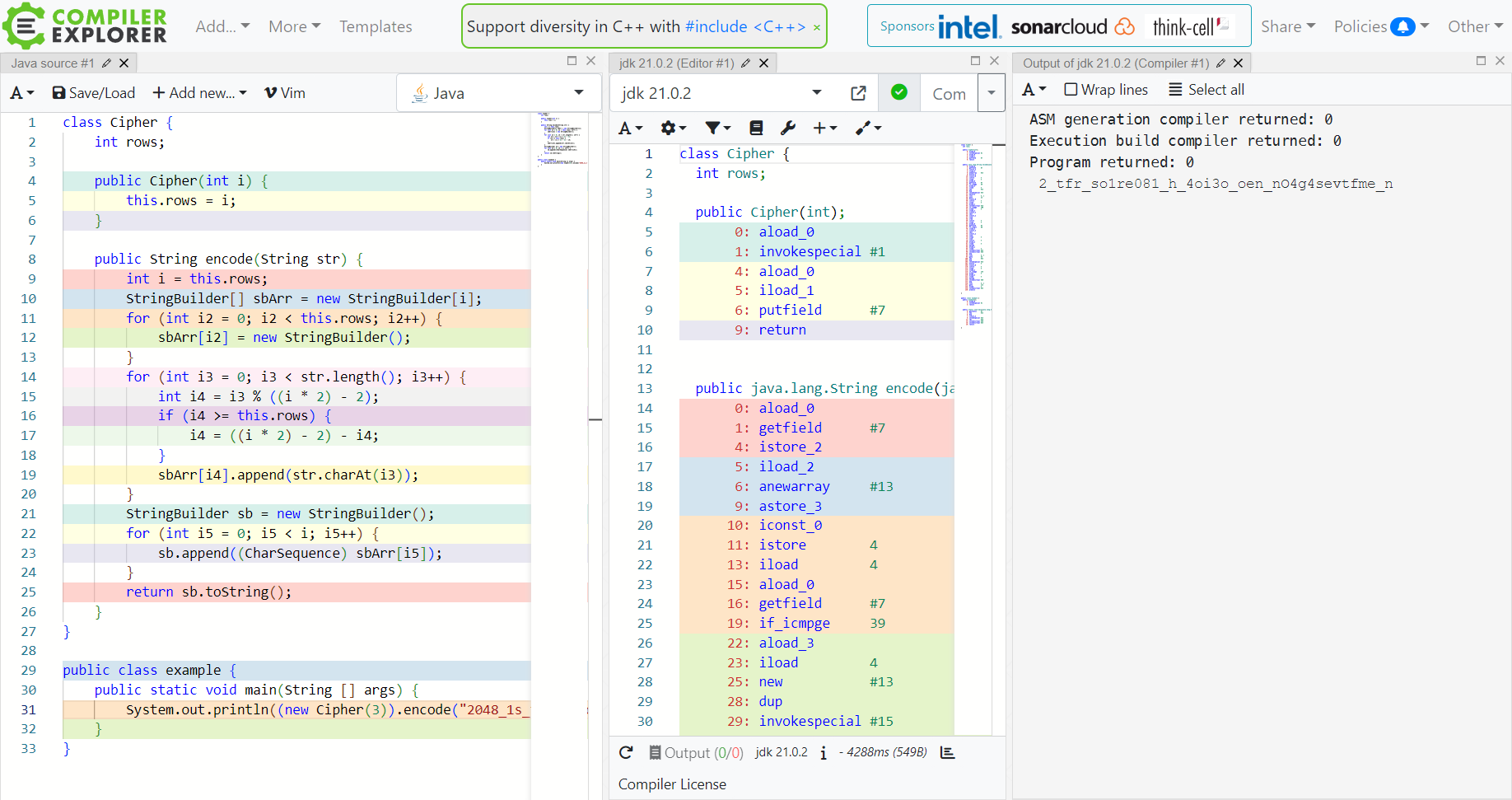
Task: Open the Java language dropdown
Action: tap(498, 93)
